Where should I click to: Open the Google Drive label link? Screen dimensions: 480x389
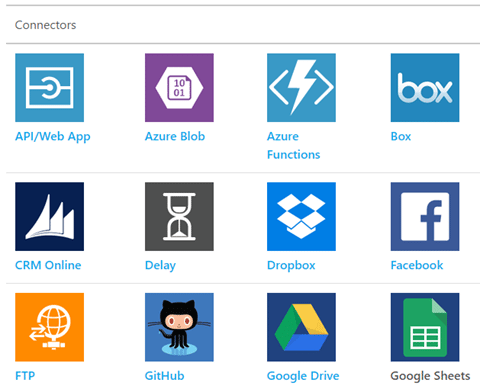[x=303, y=376]
